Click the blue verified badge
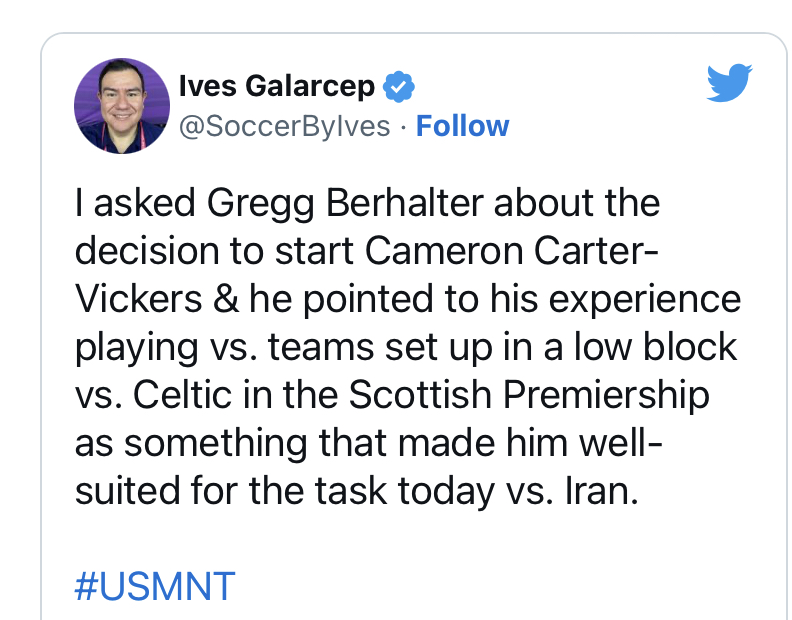 pos(399,87)
